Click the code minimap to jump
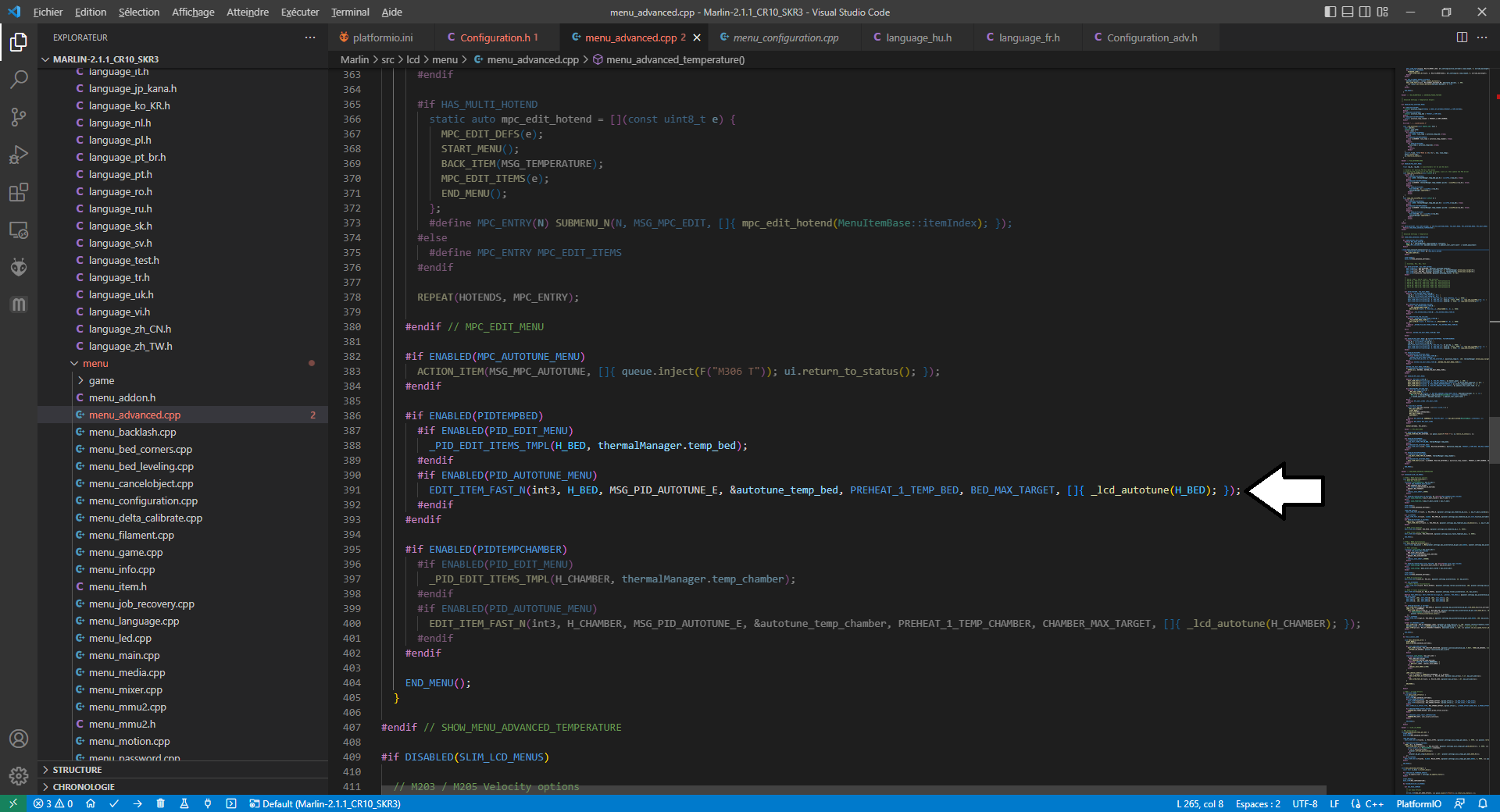1500x812 pixels. tap(1442, 431)
